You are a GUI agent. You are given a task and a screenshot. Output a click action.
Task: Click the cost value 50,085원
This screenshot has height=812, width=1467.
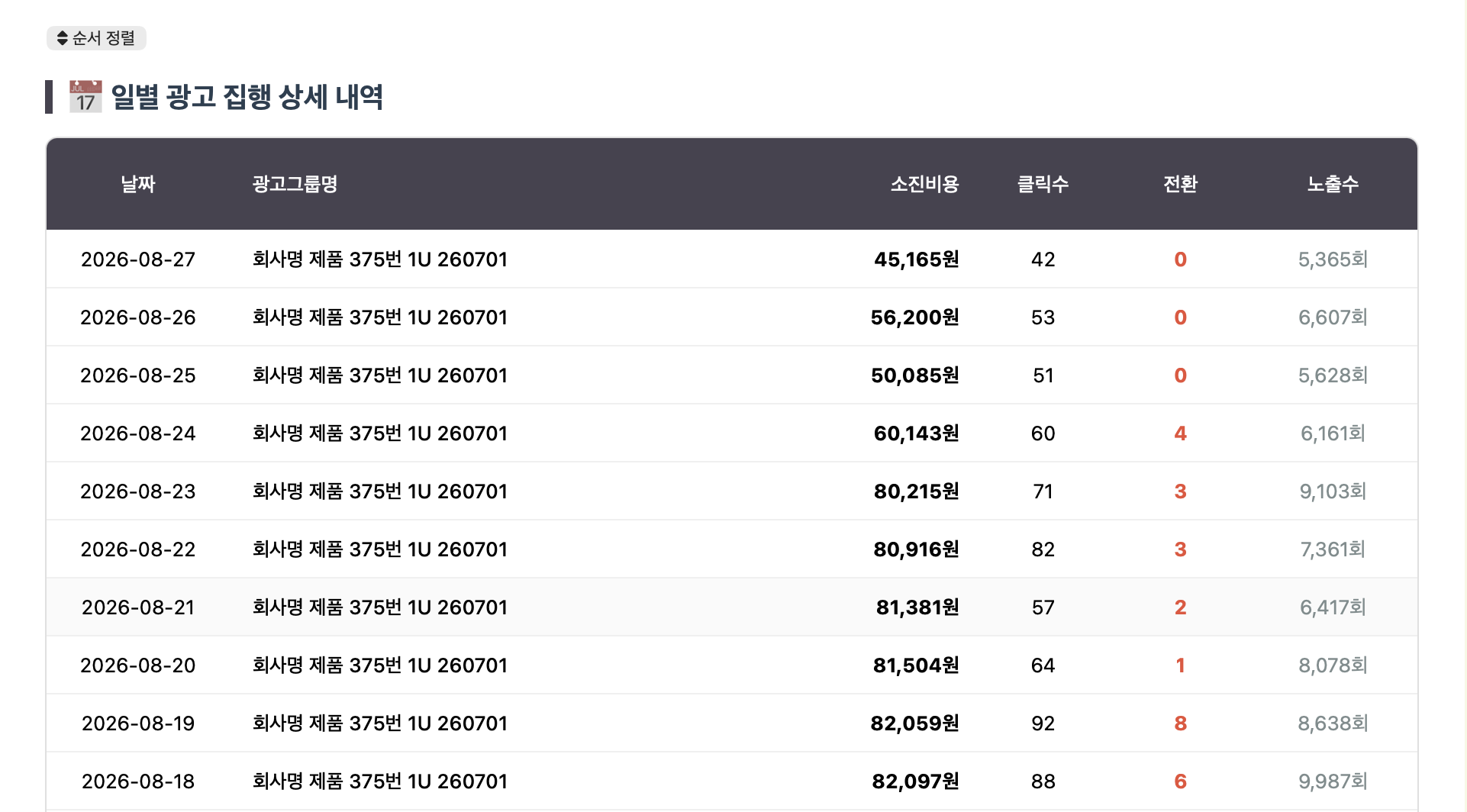pyautogui.click(x=915, y=375)
